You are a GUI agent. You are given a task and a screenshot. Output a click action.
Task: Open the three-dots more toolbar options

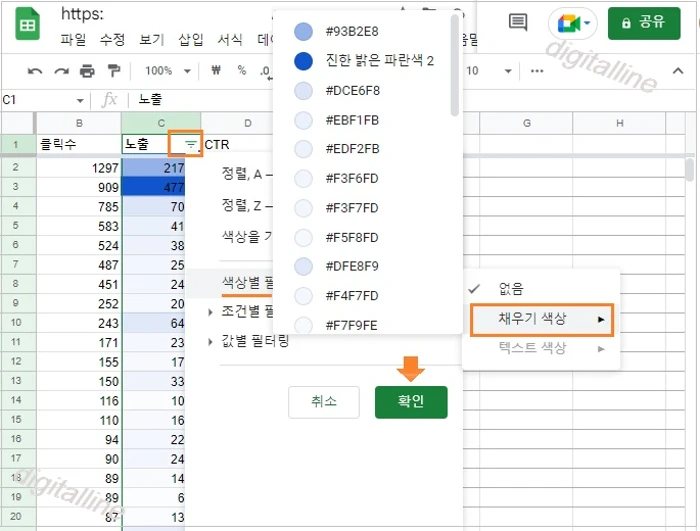tap(537, 71)
